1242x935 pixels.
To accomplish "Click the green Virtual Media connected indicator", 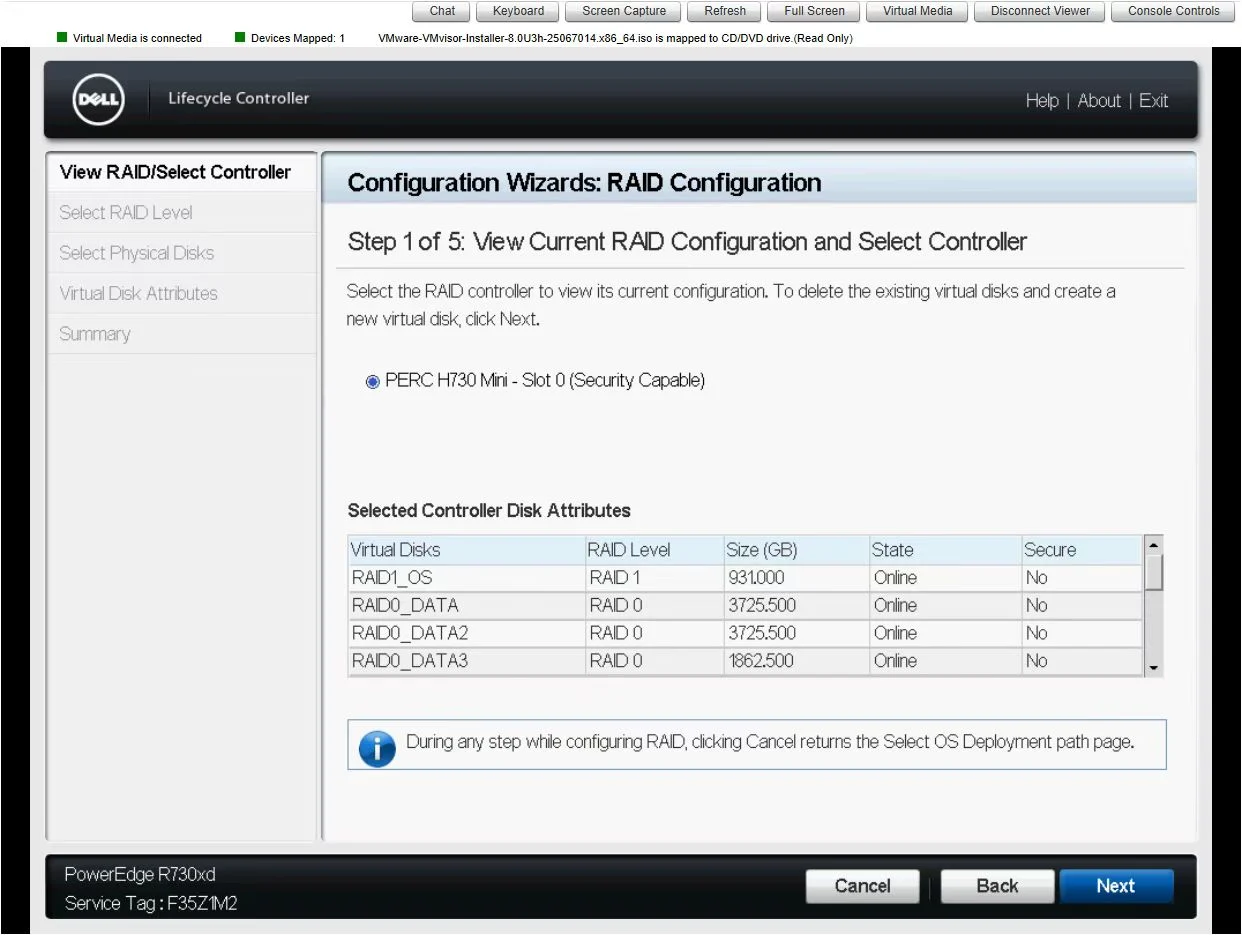I will click(x=63, y=38).
